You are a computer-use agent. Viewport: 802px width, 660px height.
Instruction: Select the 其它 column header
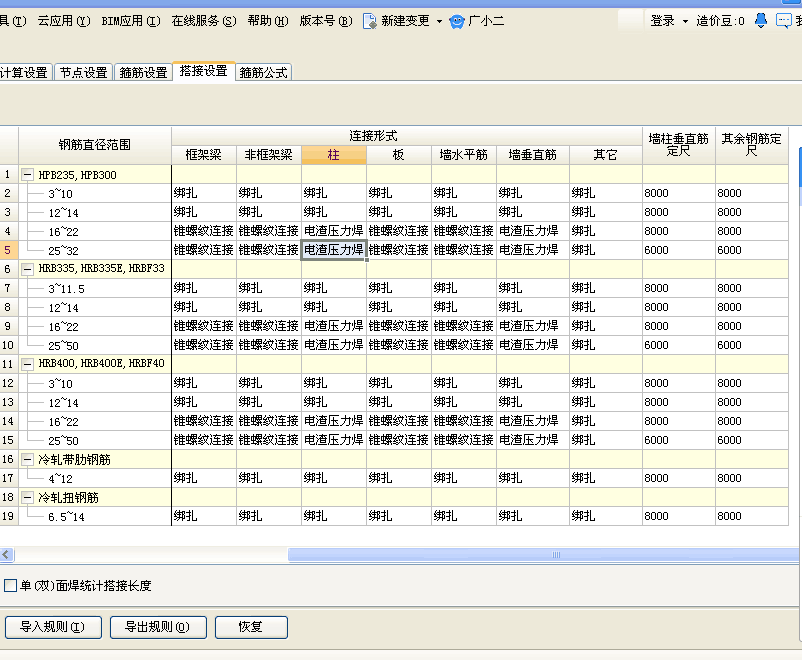point(606,155)
